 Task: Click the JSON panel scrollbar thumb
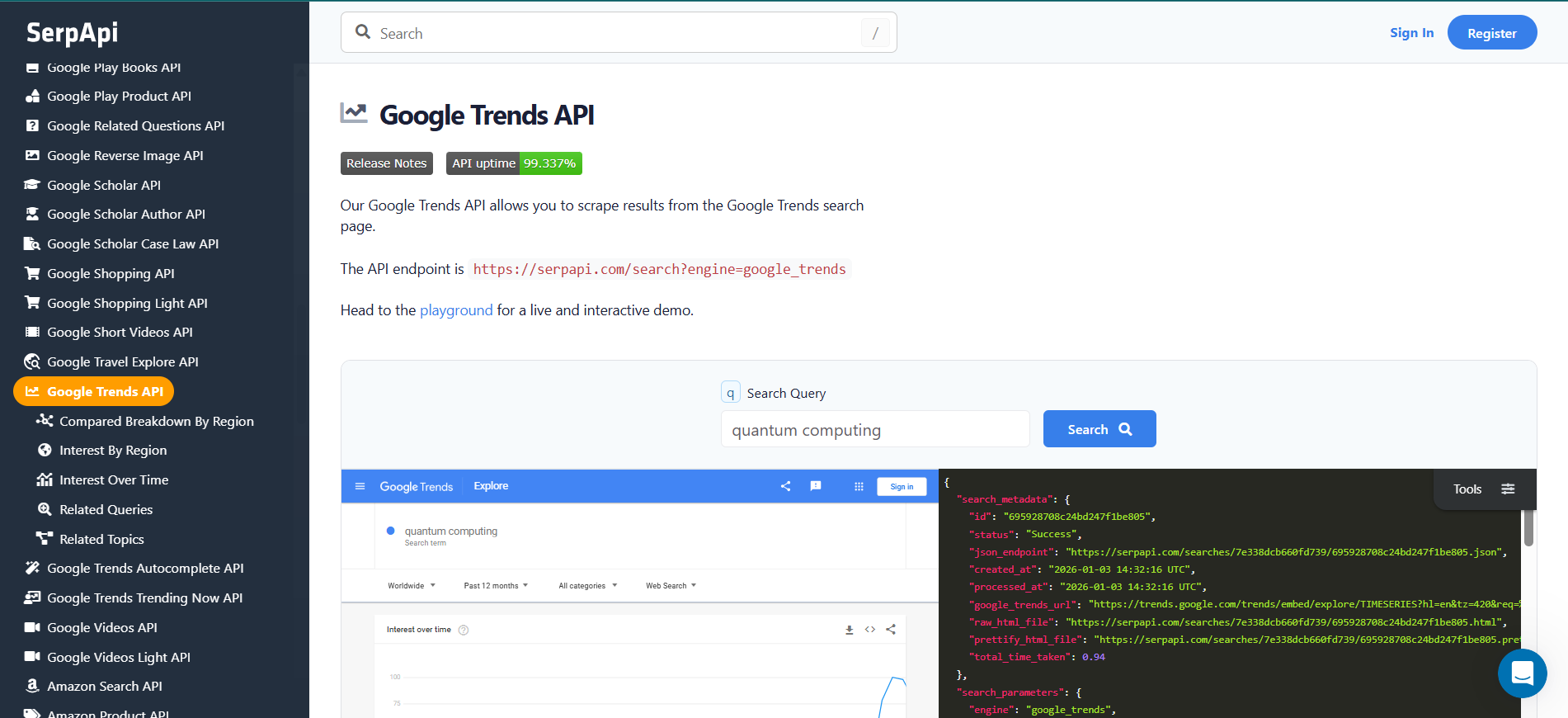1528,527
